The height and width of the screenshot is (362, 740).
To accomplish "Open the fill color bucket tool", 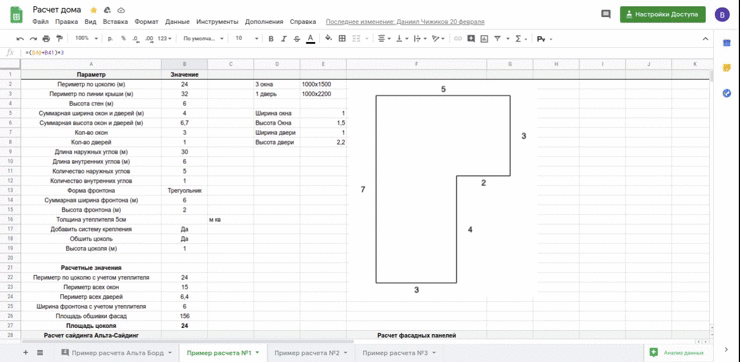I will tap(328, 39).
